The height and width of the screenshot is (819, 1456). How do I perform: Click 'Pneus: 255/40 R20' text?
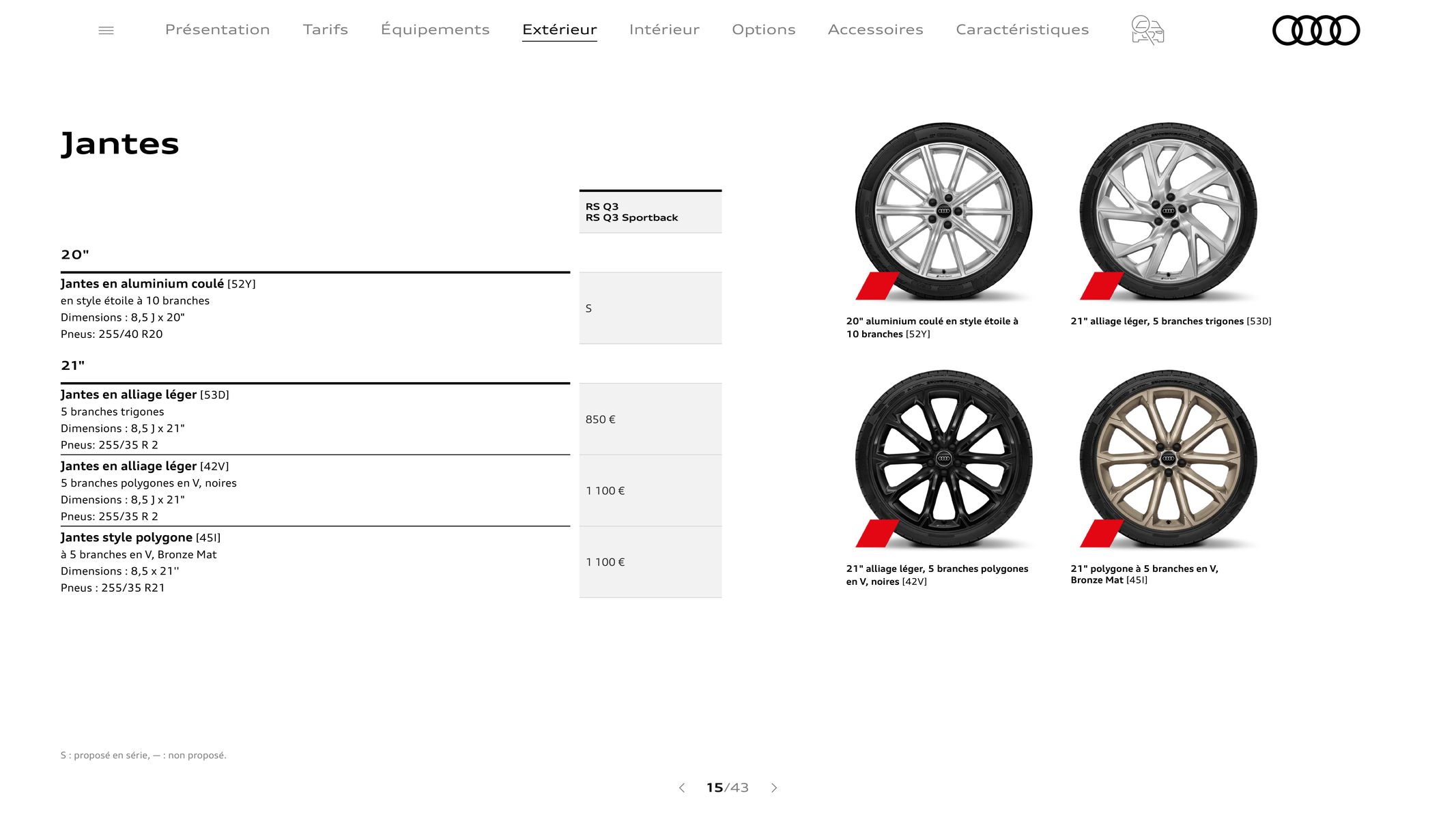click(x=111, y=334)
